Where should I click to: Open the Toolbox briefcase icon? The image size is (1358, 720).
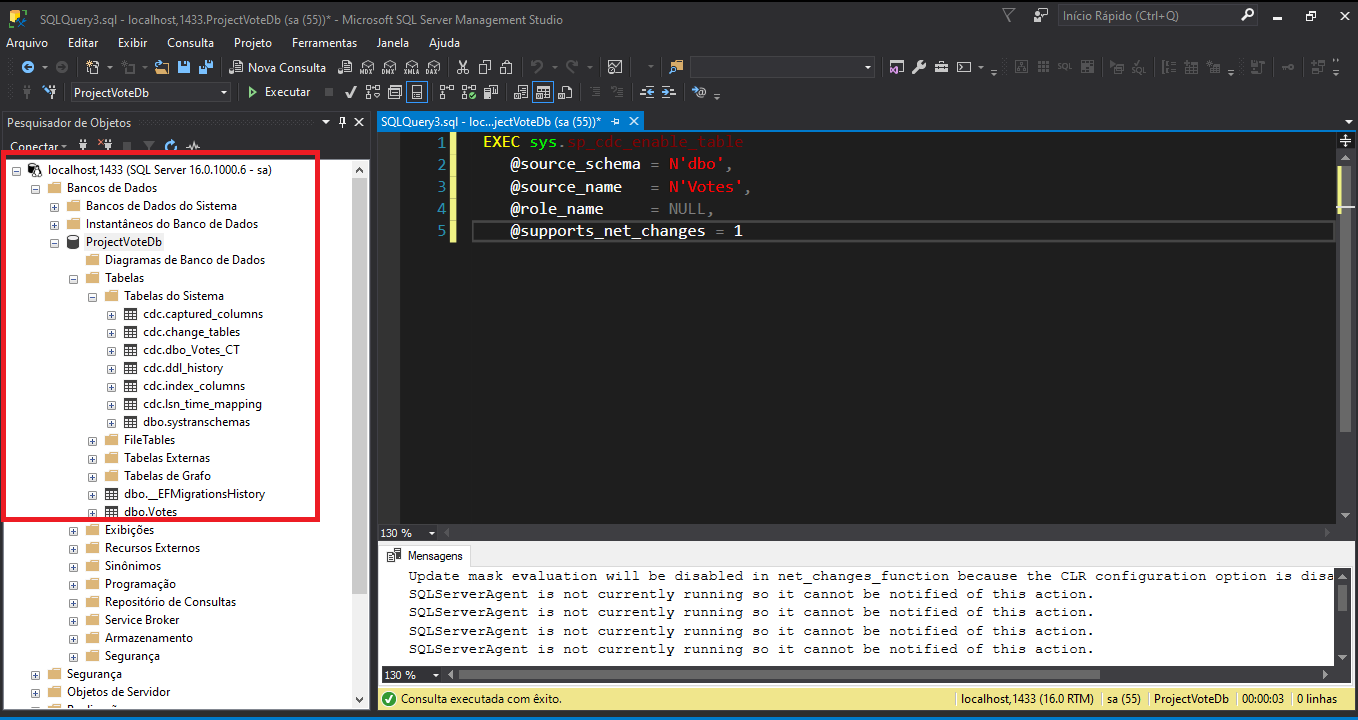[x=942, y=67]
